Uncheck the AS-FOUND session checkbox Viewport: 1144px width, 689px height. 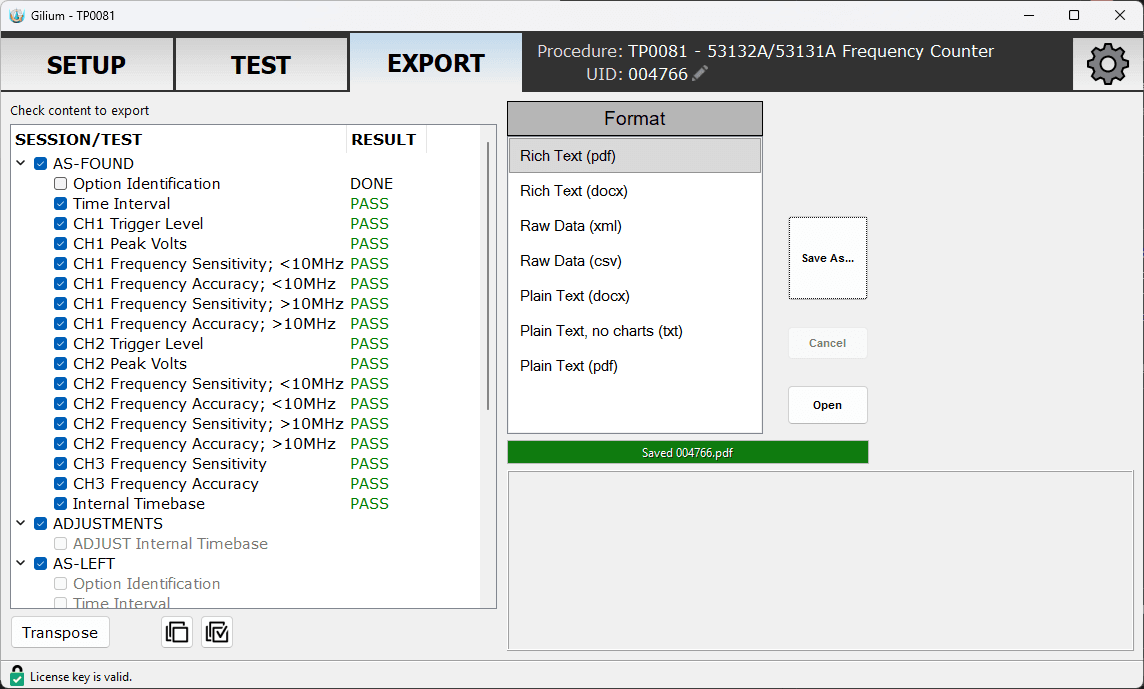(x=41, y=163)
